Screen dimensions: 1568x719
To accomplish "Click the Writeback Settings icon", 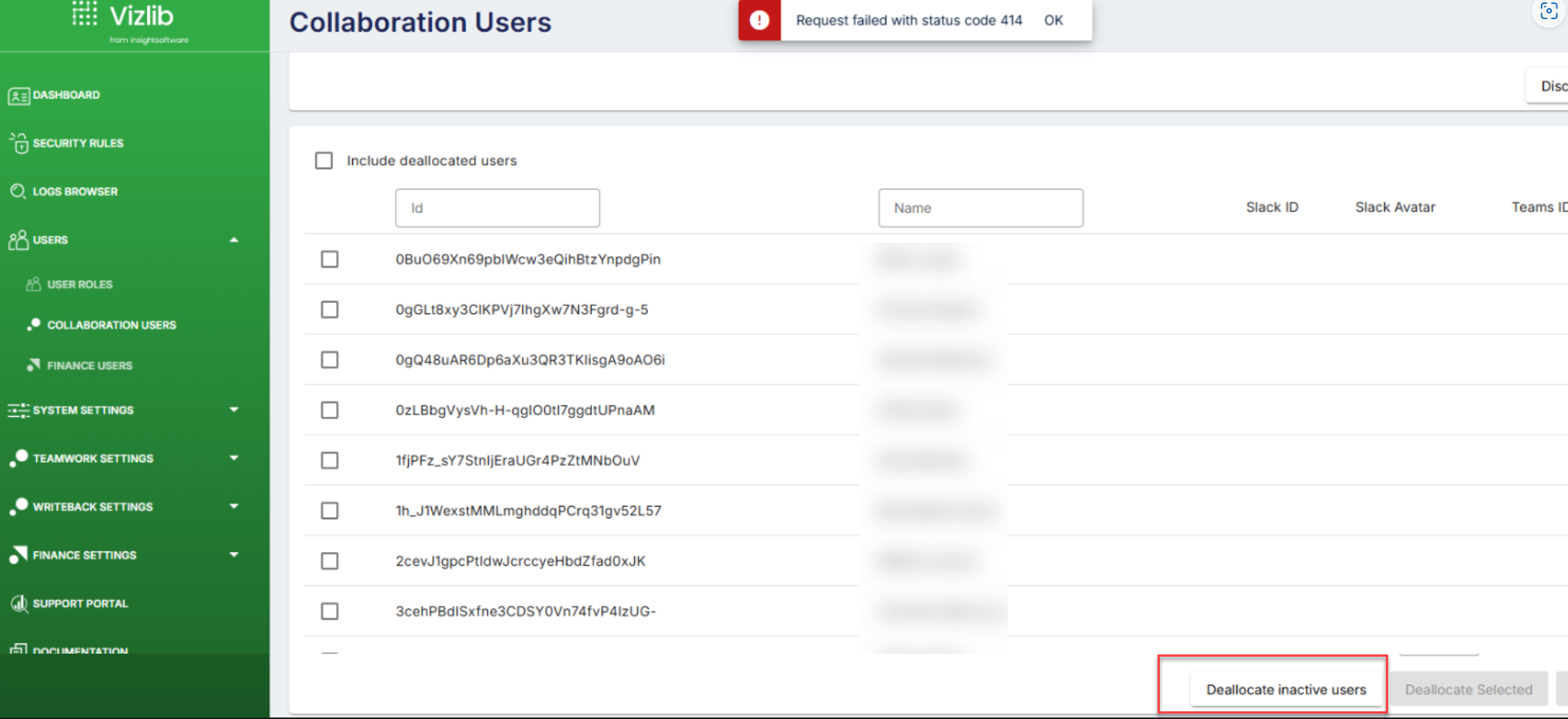I will (x=18, y=507).
